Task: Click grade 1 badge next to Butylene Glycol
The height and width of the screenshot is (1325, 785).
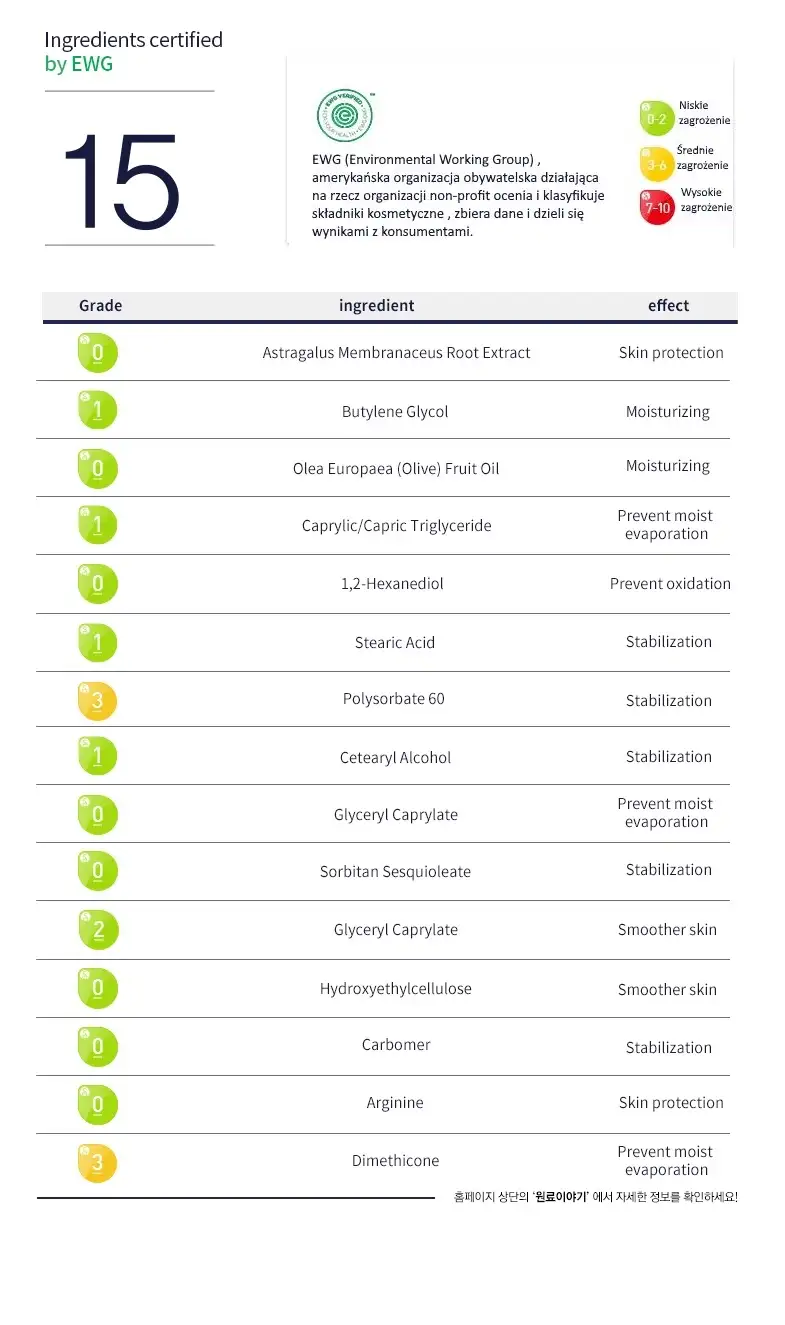Action: click(x=98, y=410)
